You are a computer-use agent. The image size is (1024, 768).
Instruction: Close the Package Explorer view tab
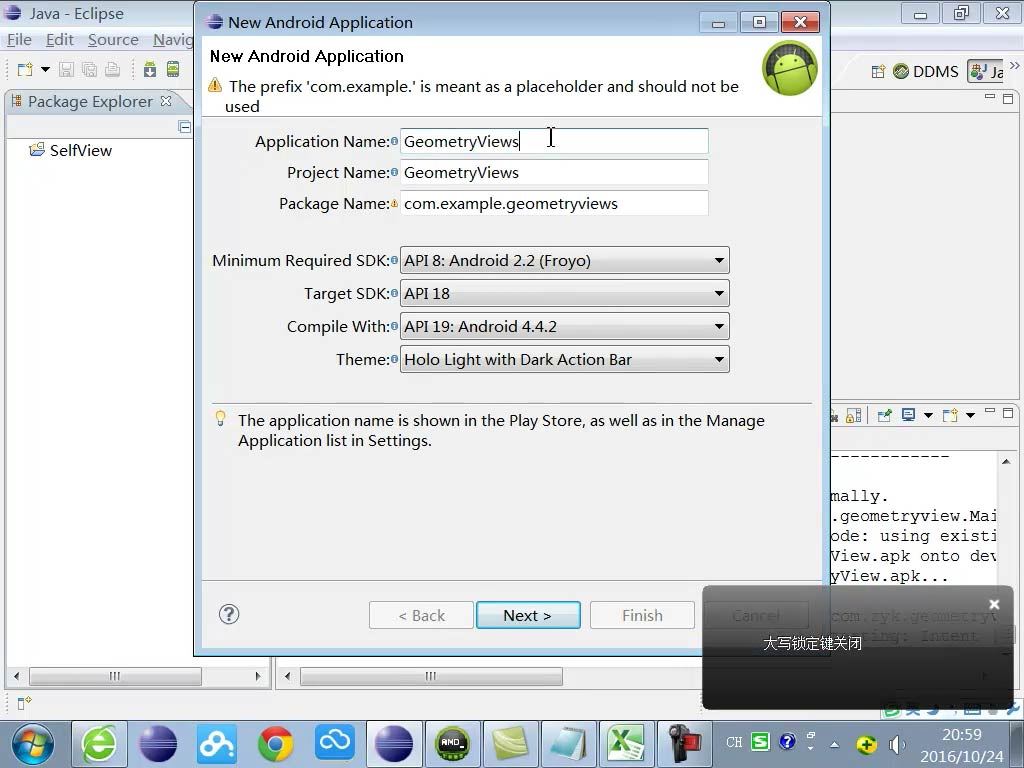point(166,101)
